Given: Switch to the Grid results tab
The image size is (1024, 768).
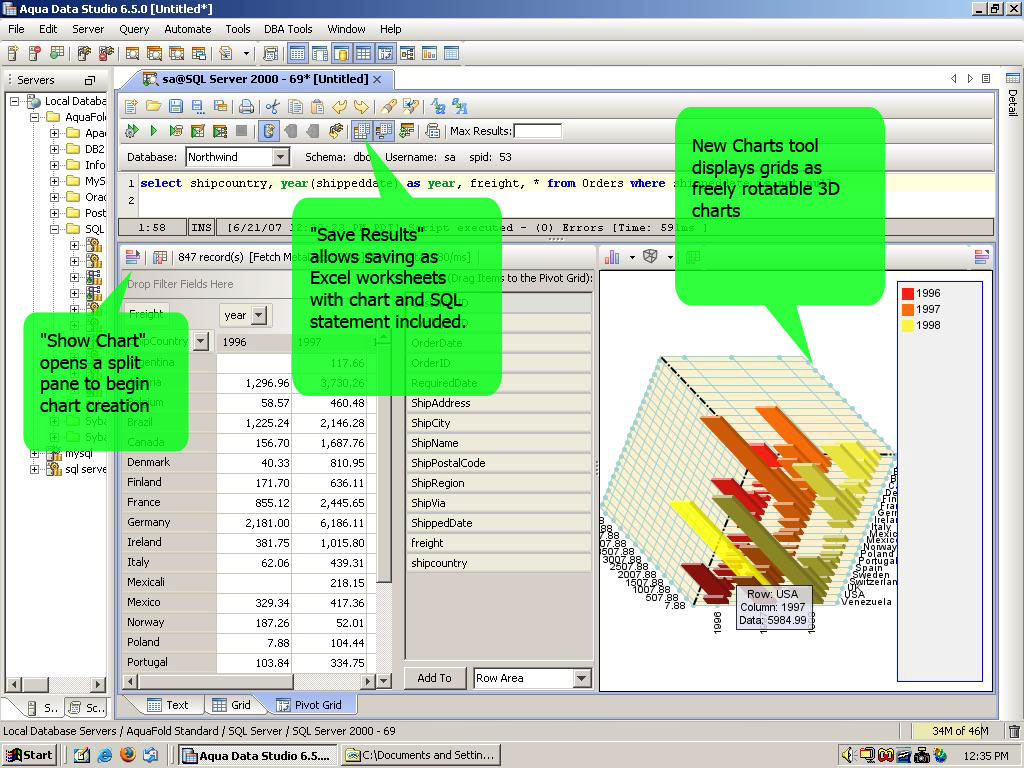Looking at the screenshot, I should pos(231,705).
